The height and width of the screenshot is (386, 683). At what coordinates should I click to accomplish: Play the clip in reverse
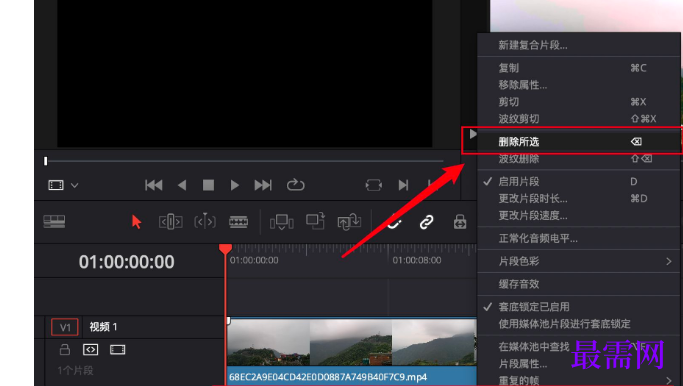182,185
